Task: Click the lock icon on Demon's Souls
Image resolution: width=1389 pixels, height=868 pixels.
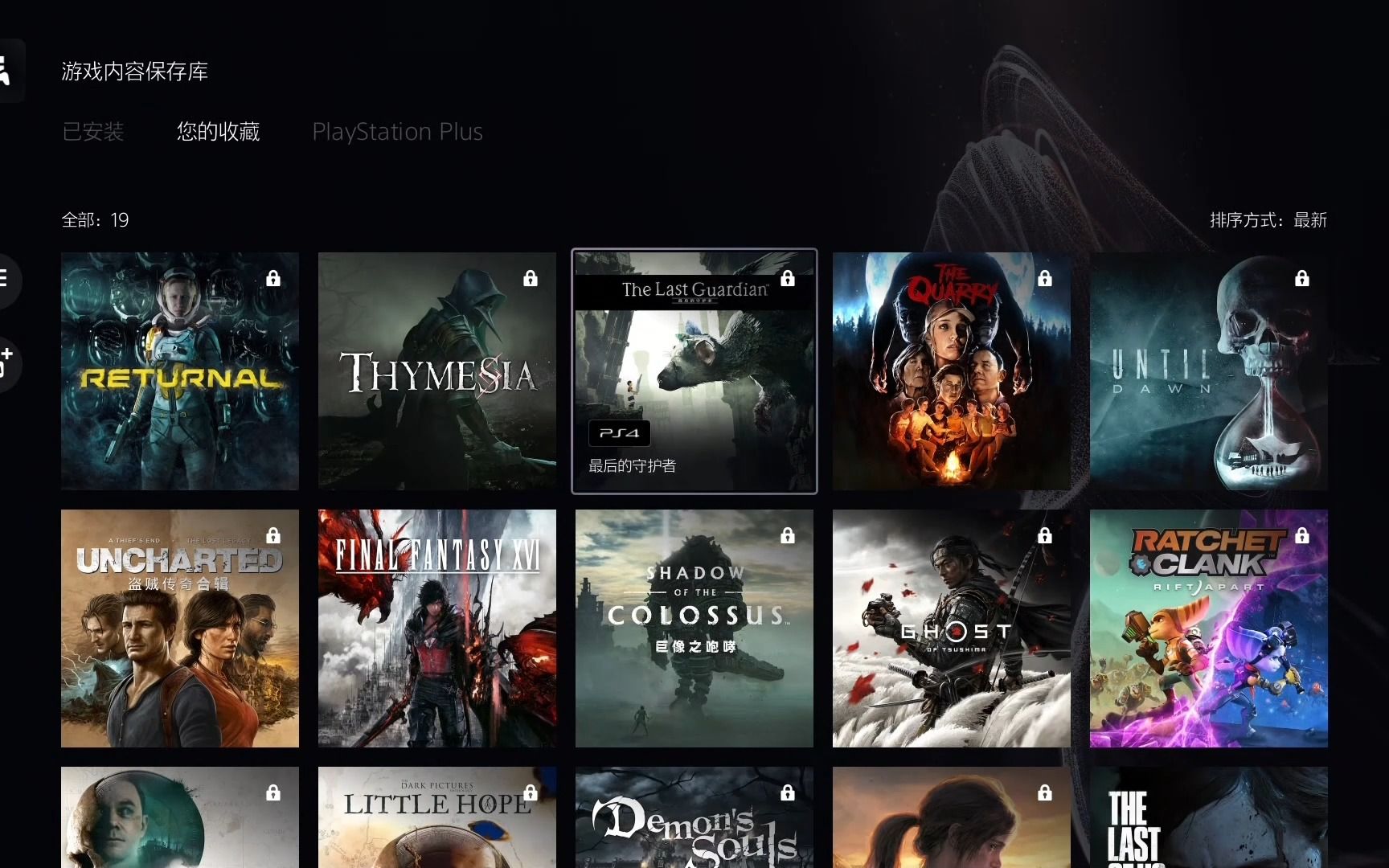Action: [x=788, y=792]
